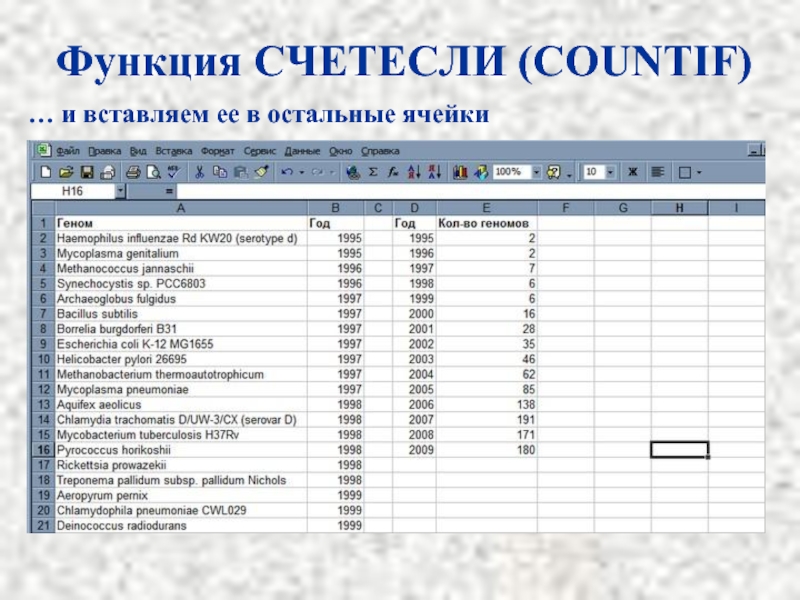Run the spelling check
The width and height of the screenshot is (800, 600).
pos(173,172)
